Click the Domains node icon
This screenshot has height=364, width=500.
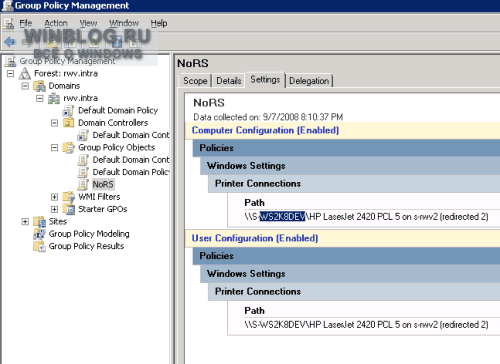[x=39, y=86]
